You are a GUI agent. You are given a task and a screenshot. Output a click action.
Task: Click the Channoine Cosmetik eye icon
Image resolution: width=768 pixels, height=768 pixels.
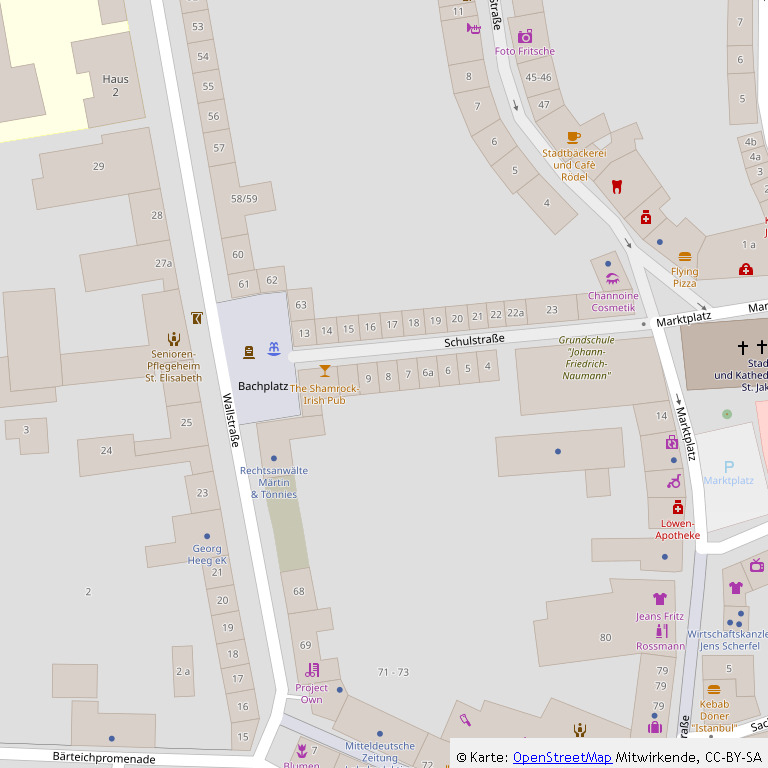click(613, 279)
